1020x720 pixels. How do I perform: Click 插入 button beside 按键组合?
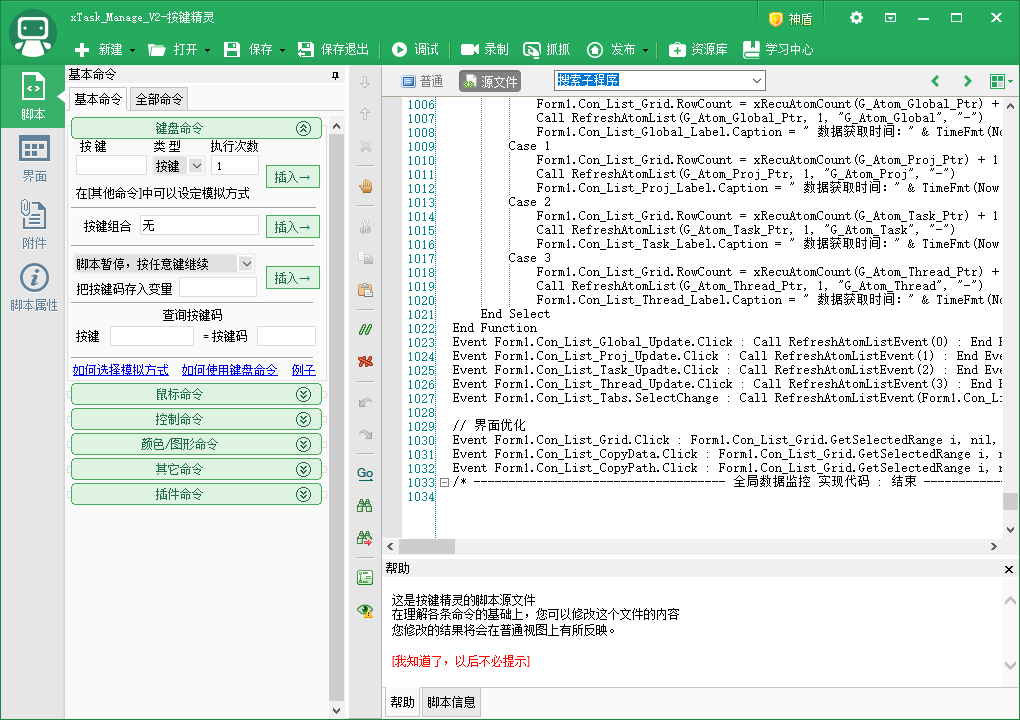click(293, 227)
